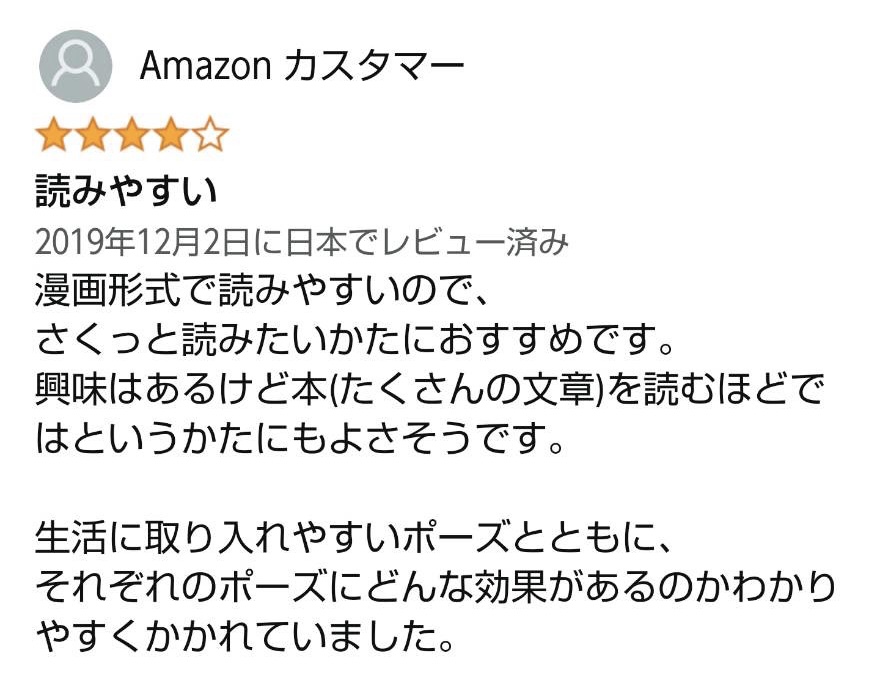880x675 pixels.
Task: Click the first orange rating star
Action: point(54,135)
